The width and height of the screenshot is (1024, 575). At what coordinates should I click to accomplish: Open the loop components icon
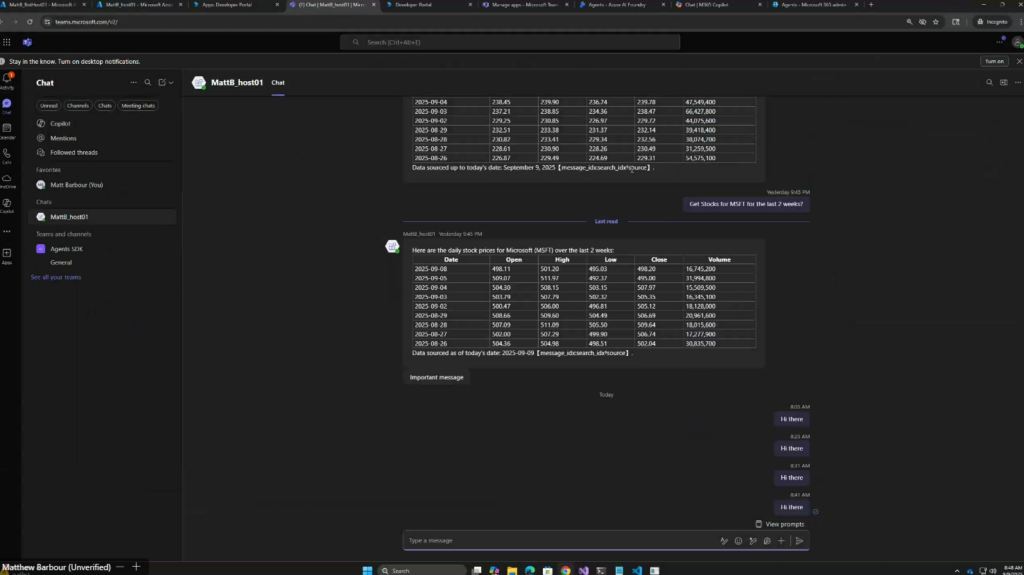pos(767,541)
